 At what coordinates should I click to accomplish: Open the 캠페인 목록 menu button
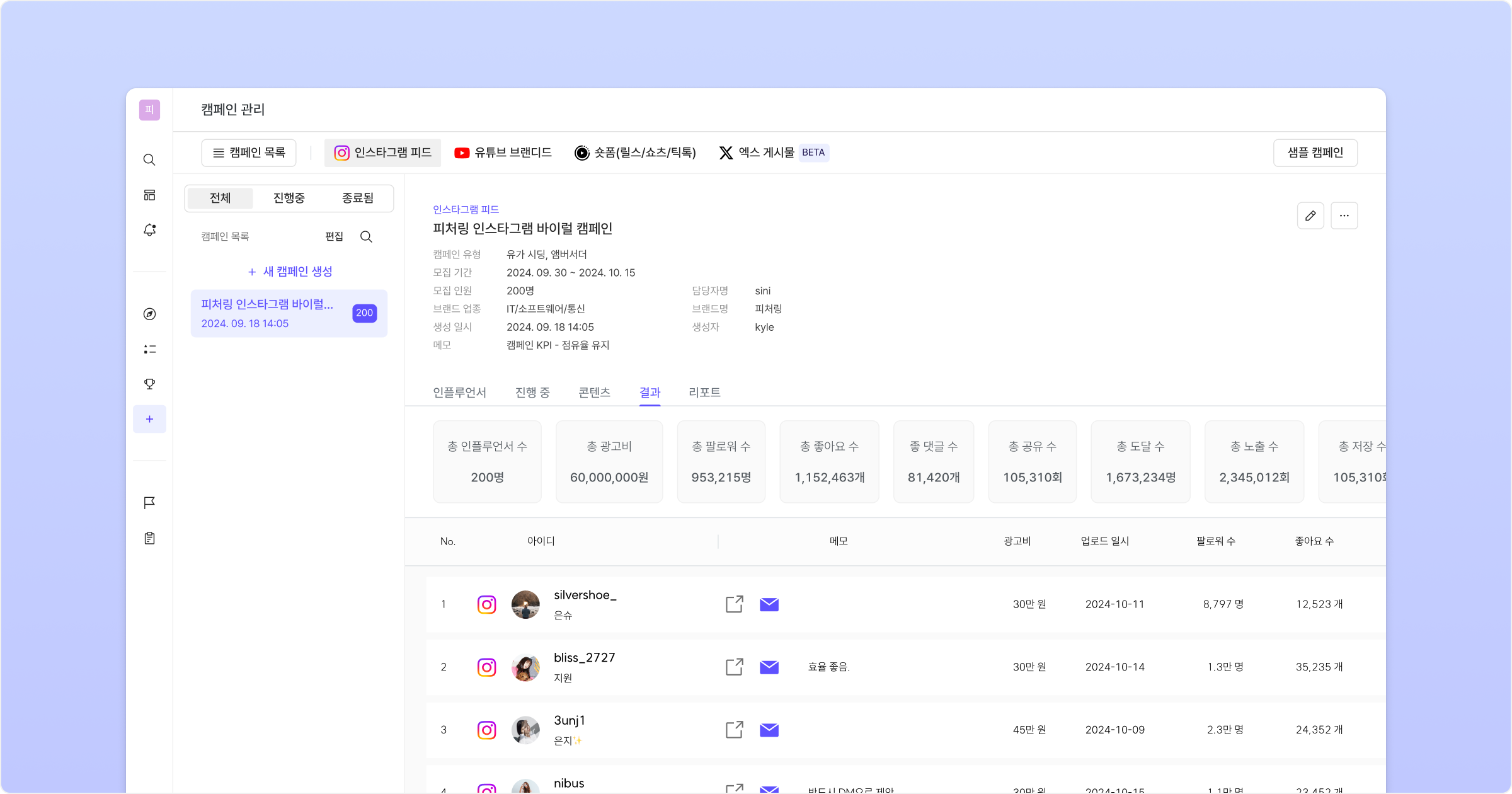(249, 152)
